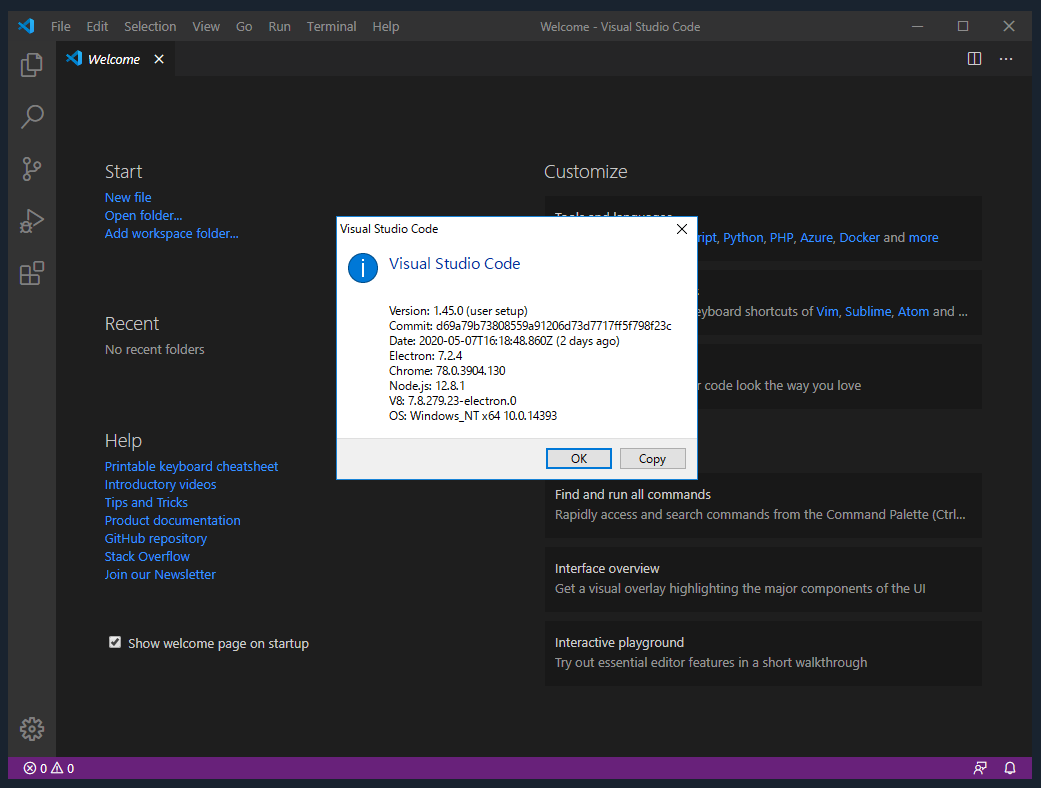Screen dimensions: 1041x788
Task: Open the Run and Debug view
Action: pos(31,221)
